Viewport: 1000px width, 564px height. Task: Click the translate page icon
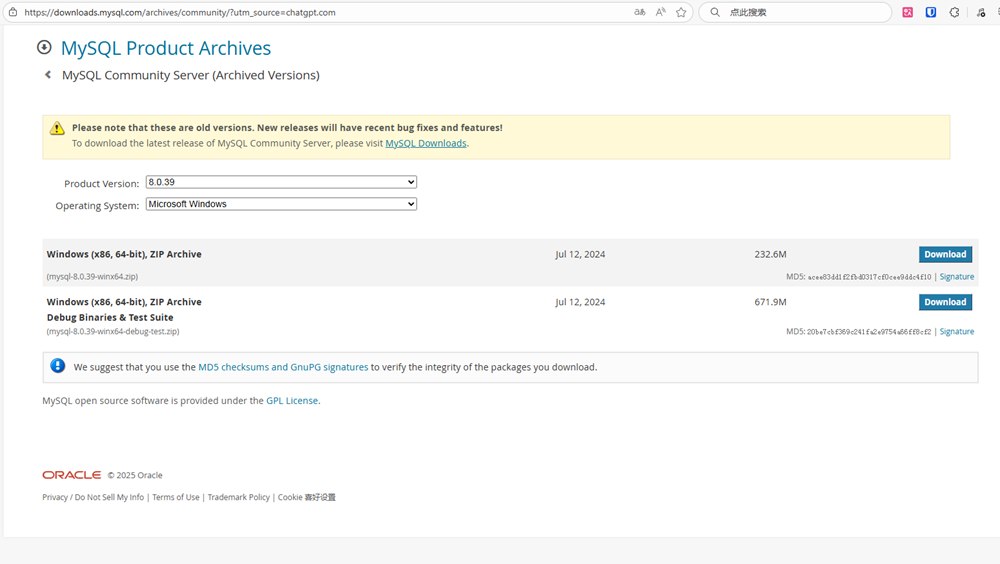point(639,12)
